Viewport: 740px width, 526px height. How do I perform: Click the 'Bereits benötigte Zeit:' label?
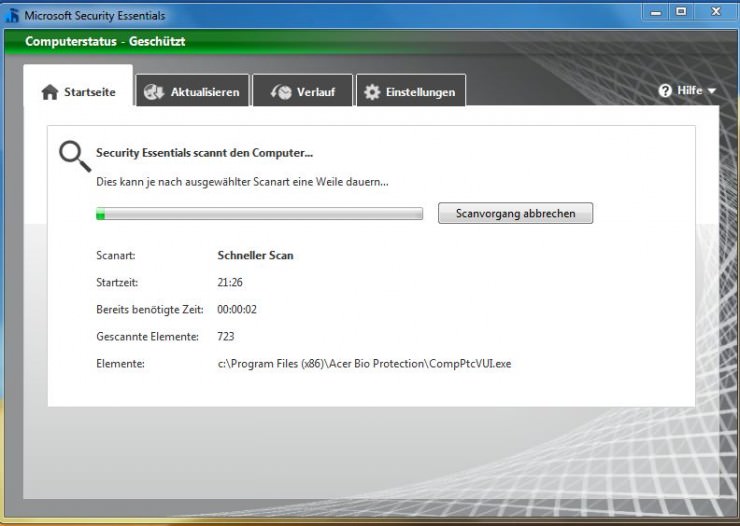coord(150,309)
